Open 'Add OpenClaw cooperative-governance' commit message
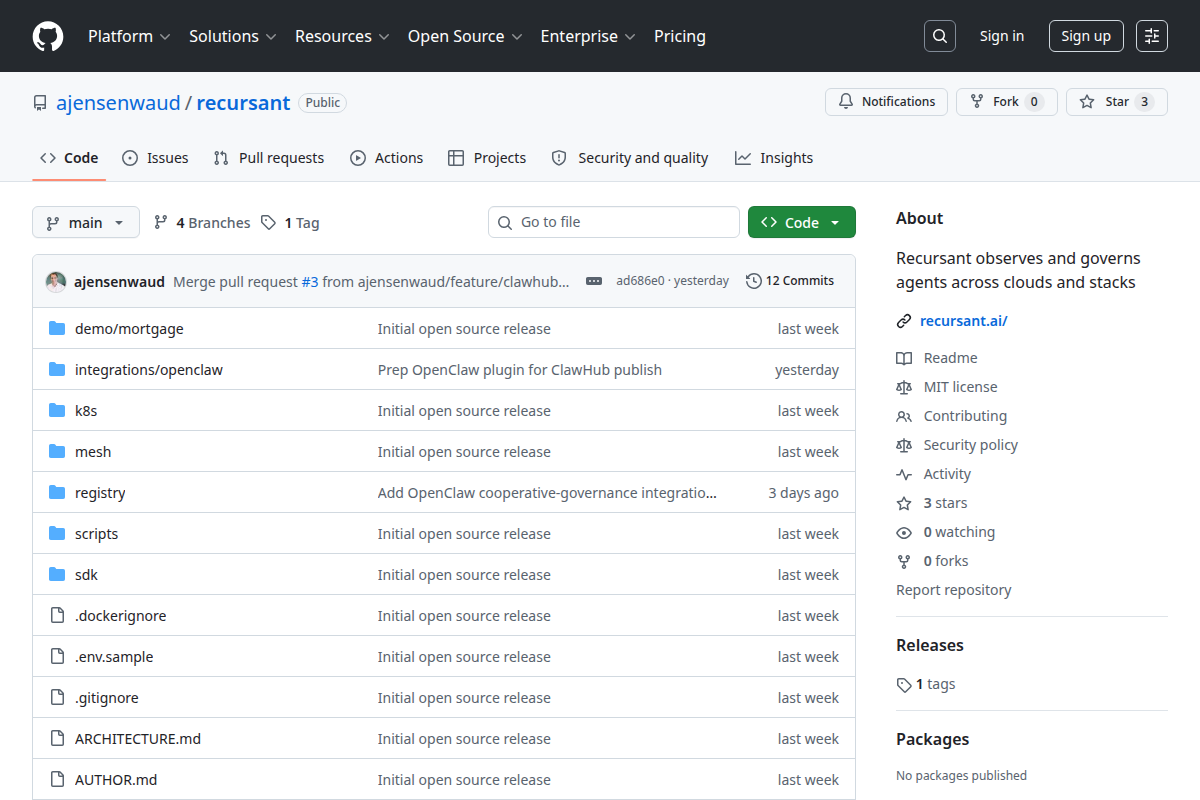1200x800 pixels. [x=548, y=493]
